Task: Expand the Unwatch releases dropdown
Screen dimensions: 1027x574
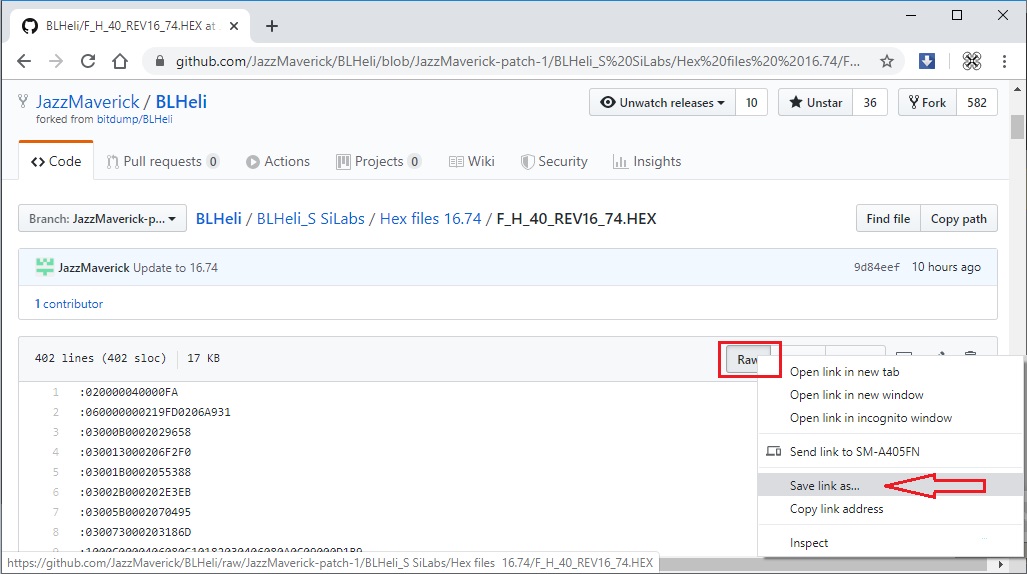Action: (662, 102)
